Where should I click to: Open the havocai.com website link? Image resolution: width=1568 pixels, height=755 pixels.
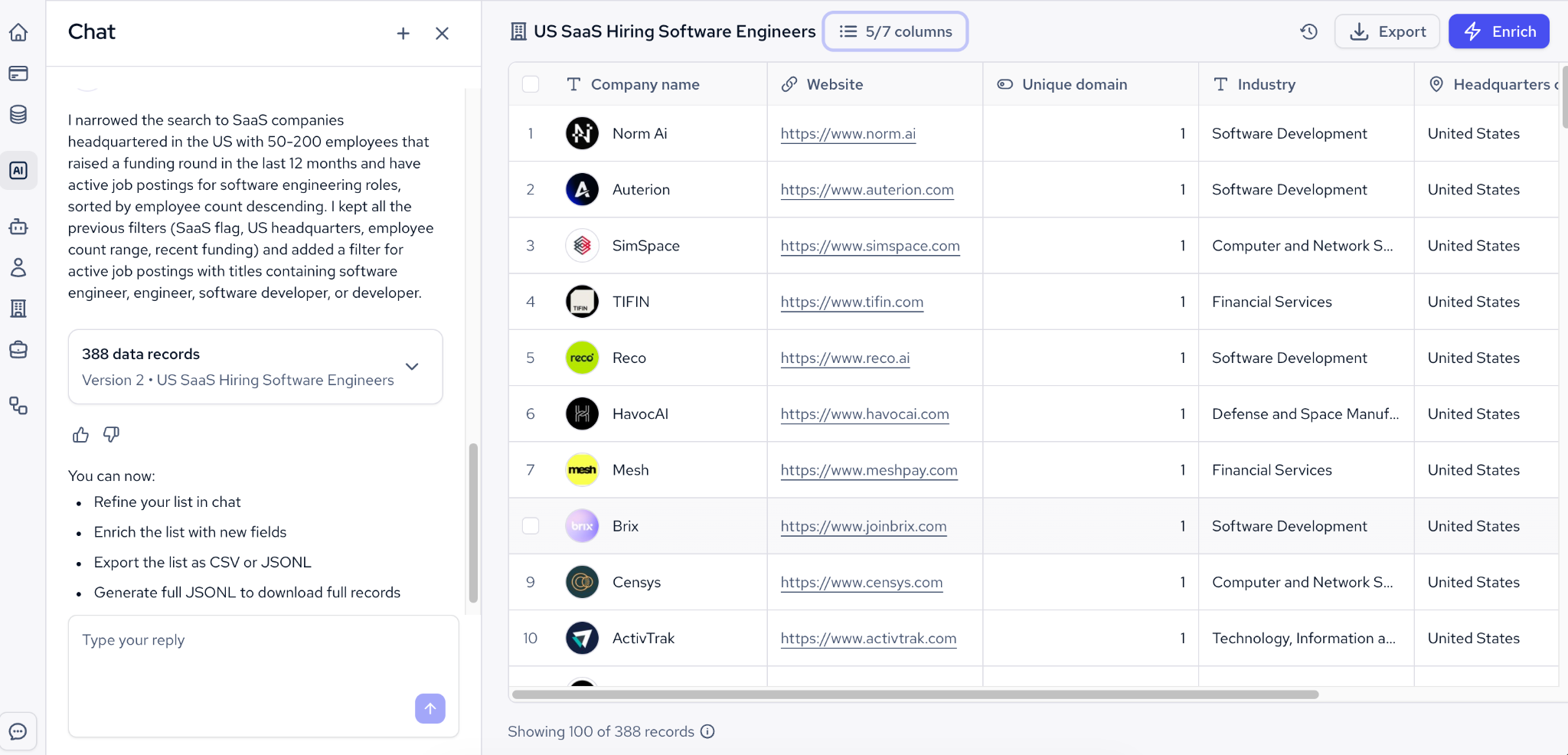click(x=865, y=414)
